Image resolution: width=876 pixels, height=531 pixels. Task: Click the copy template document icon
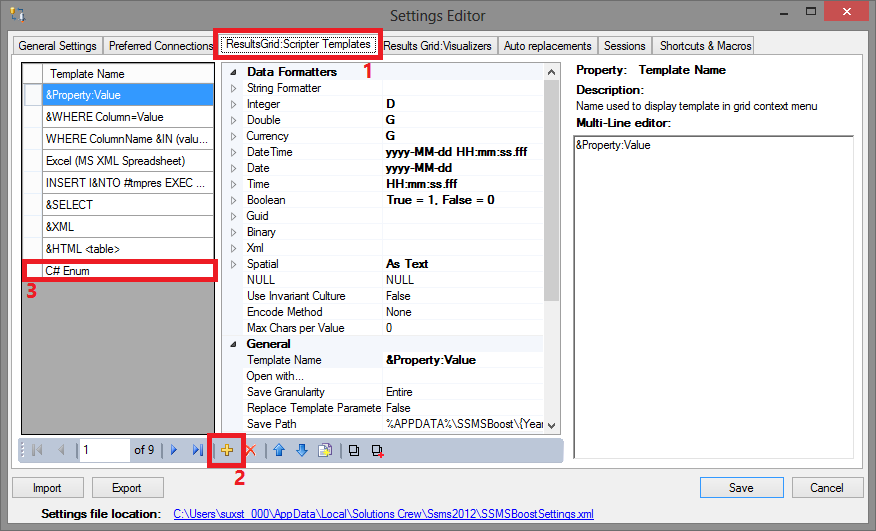point(324,450)
